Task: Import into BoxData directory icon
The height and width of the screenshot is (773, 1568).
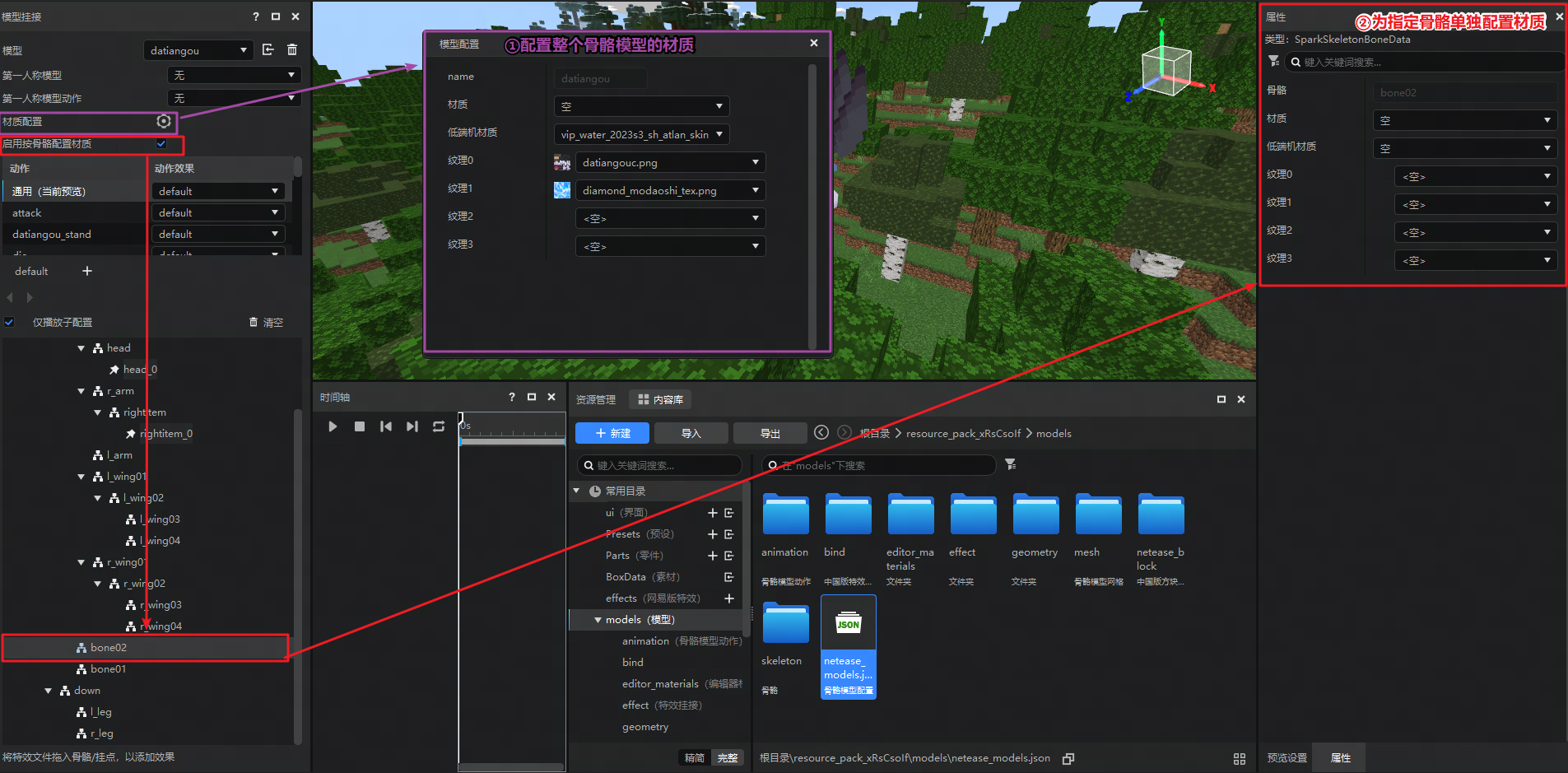Action: pos(729,577)
